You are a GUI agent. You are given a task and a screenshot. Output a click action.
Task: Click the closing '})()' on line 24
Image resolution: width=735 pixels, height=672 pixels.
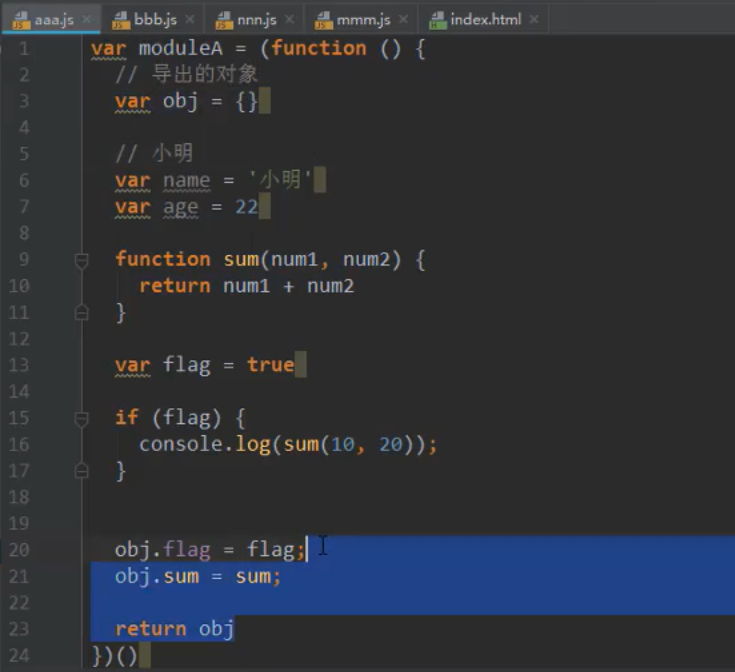(x=115, y=656)
